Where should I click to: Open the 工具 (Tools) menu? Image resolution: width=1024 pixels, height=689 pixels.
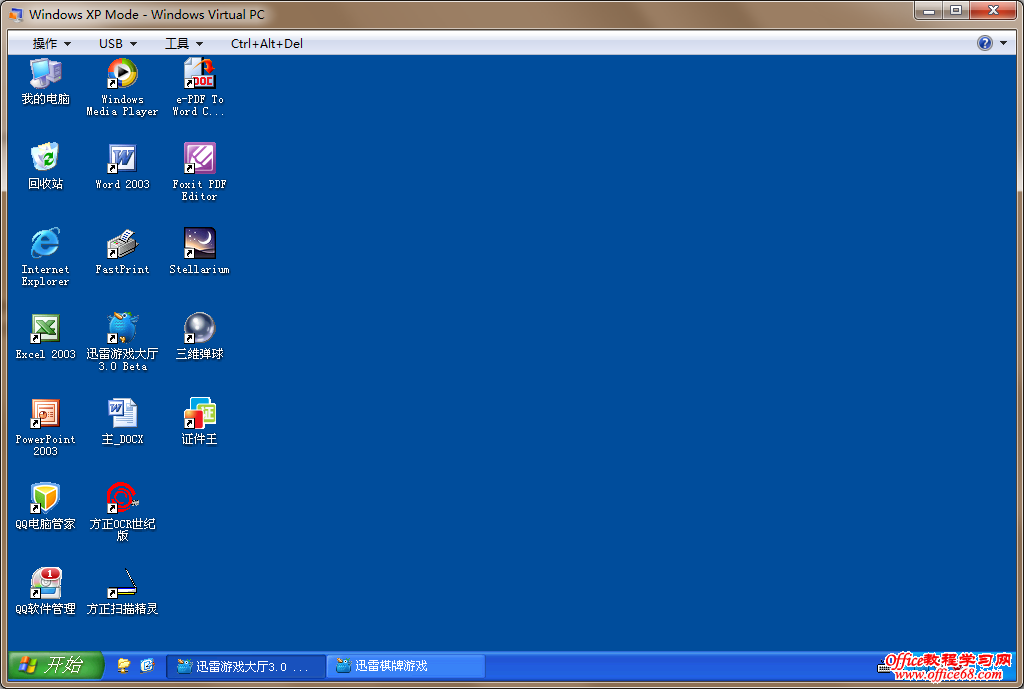(184, 43)
